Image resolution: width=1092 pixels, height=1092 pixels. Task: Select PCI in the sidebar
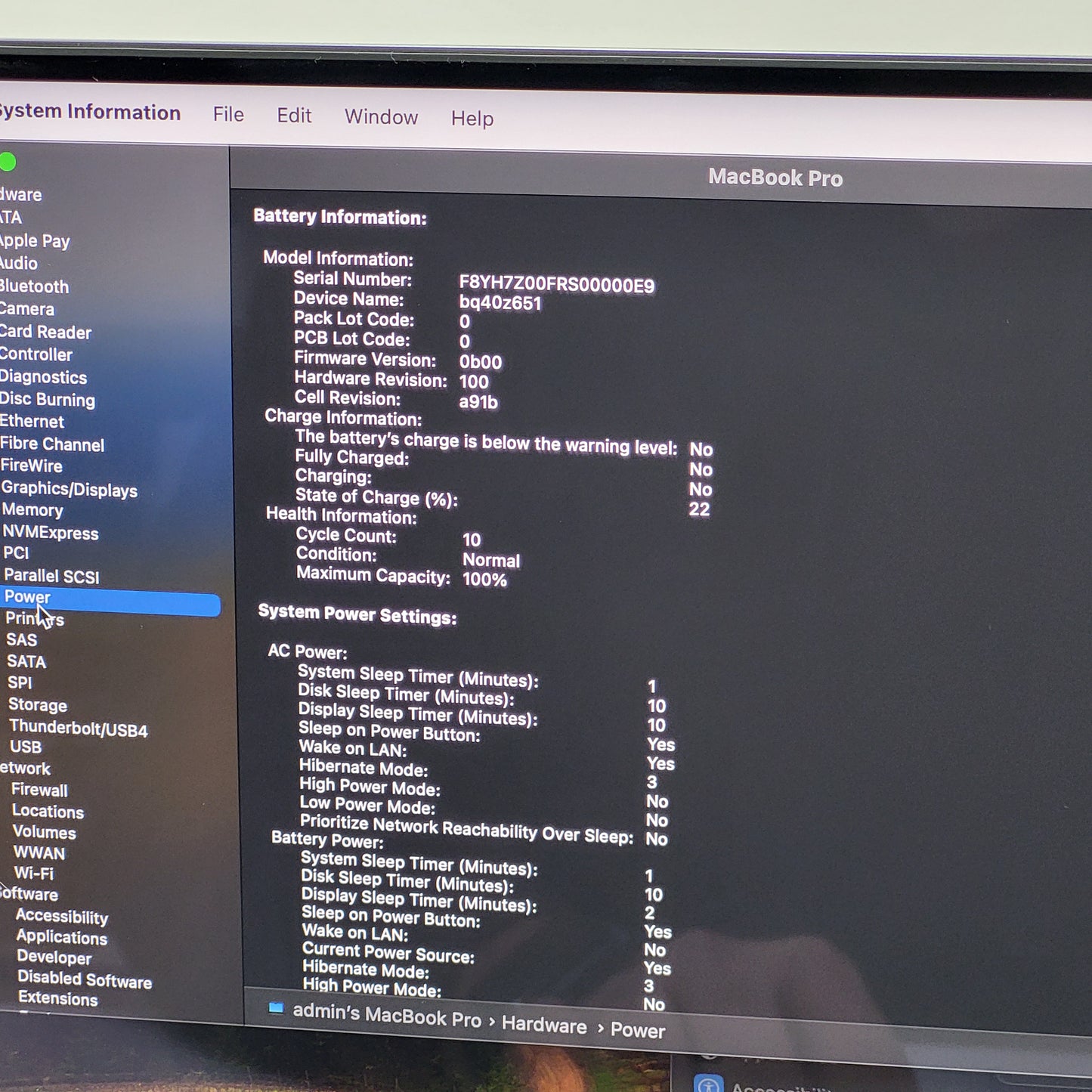pos(16,553)
